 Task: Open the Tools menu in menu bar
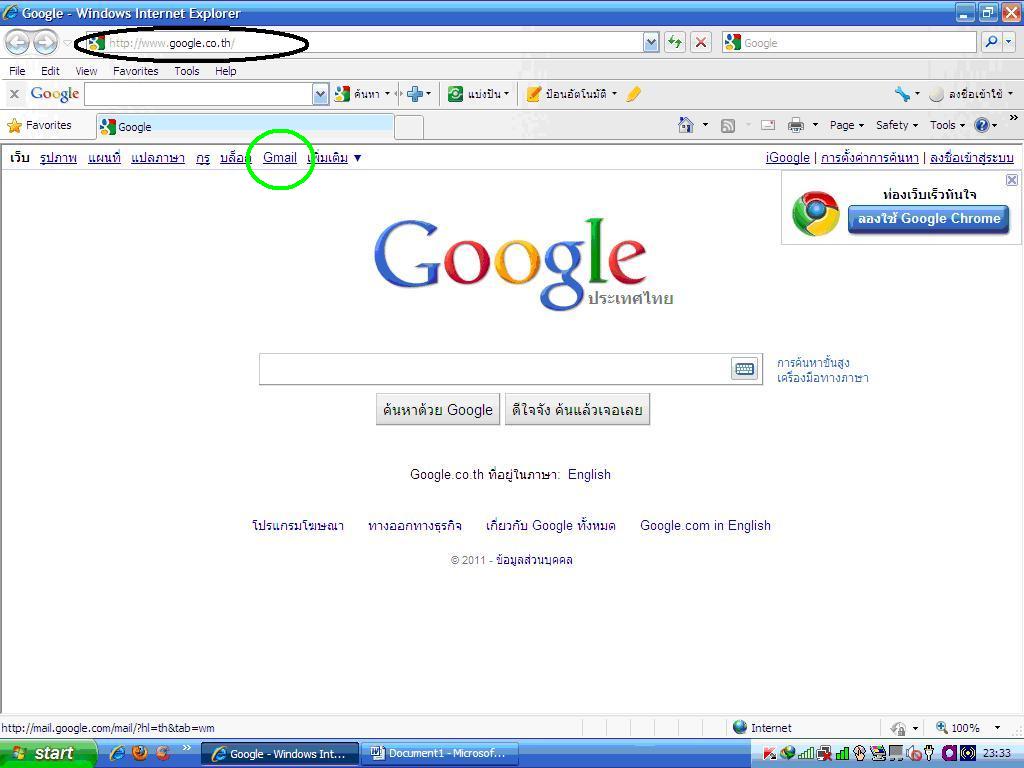[x=186, y=71]
